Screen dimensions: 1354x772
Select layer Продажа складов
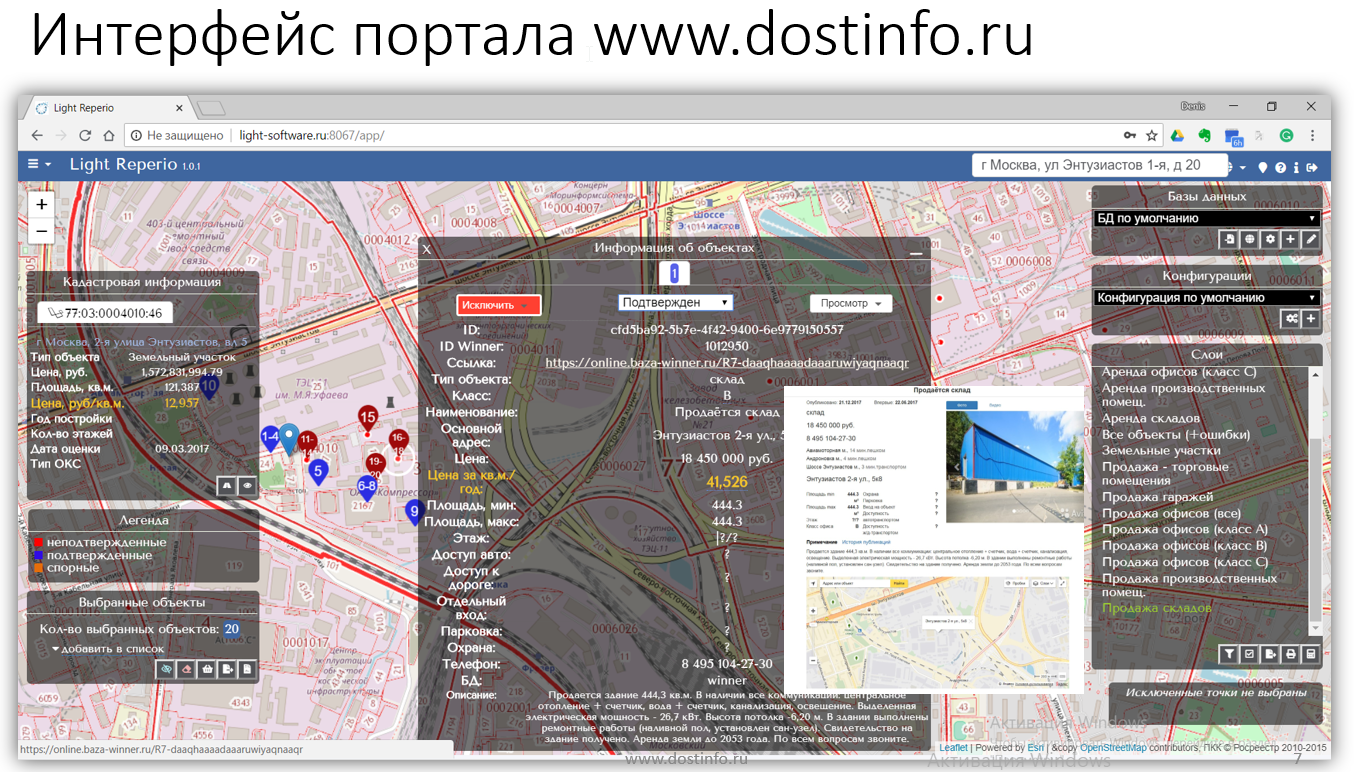1156,608
